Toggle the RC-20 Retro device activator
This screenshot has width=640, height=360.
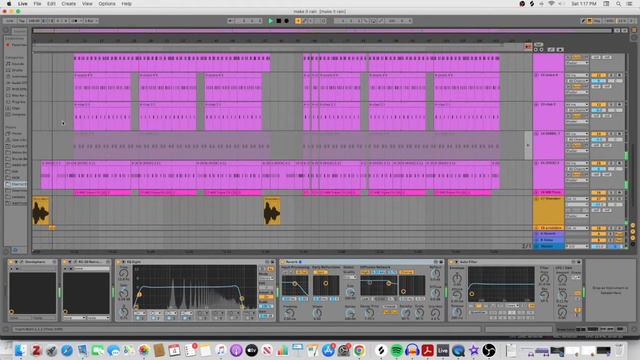pos(65,262)
